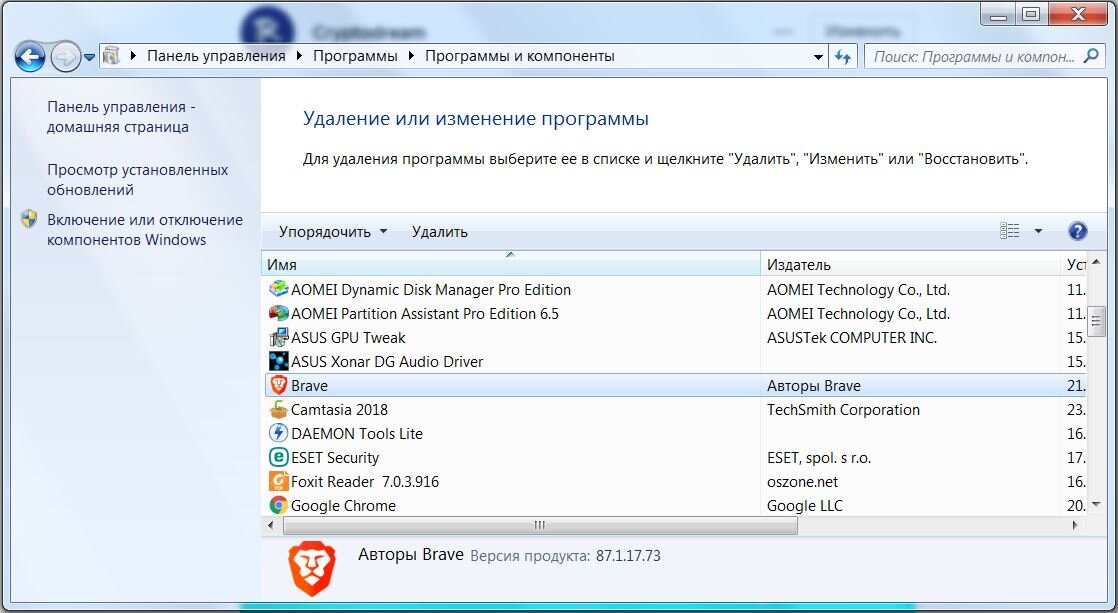
Task: Select Foxit Reader 7.0.3.916 entry
Action: coord(365,482)
